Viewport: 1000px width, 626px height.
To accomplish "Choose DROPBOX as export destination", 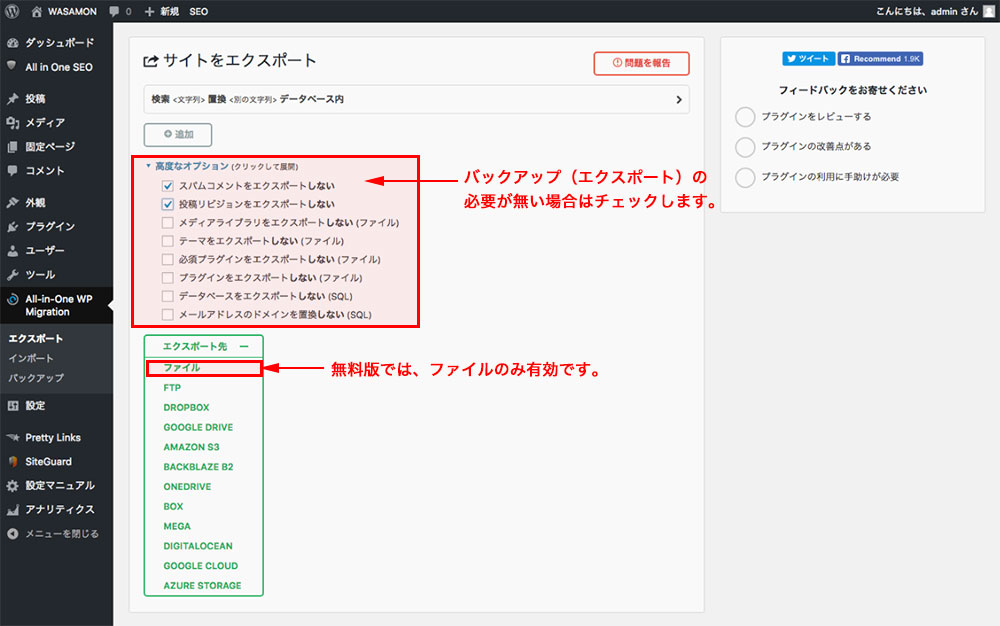I will tap(186, 407).
